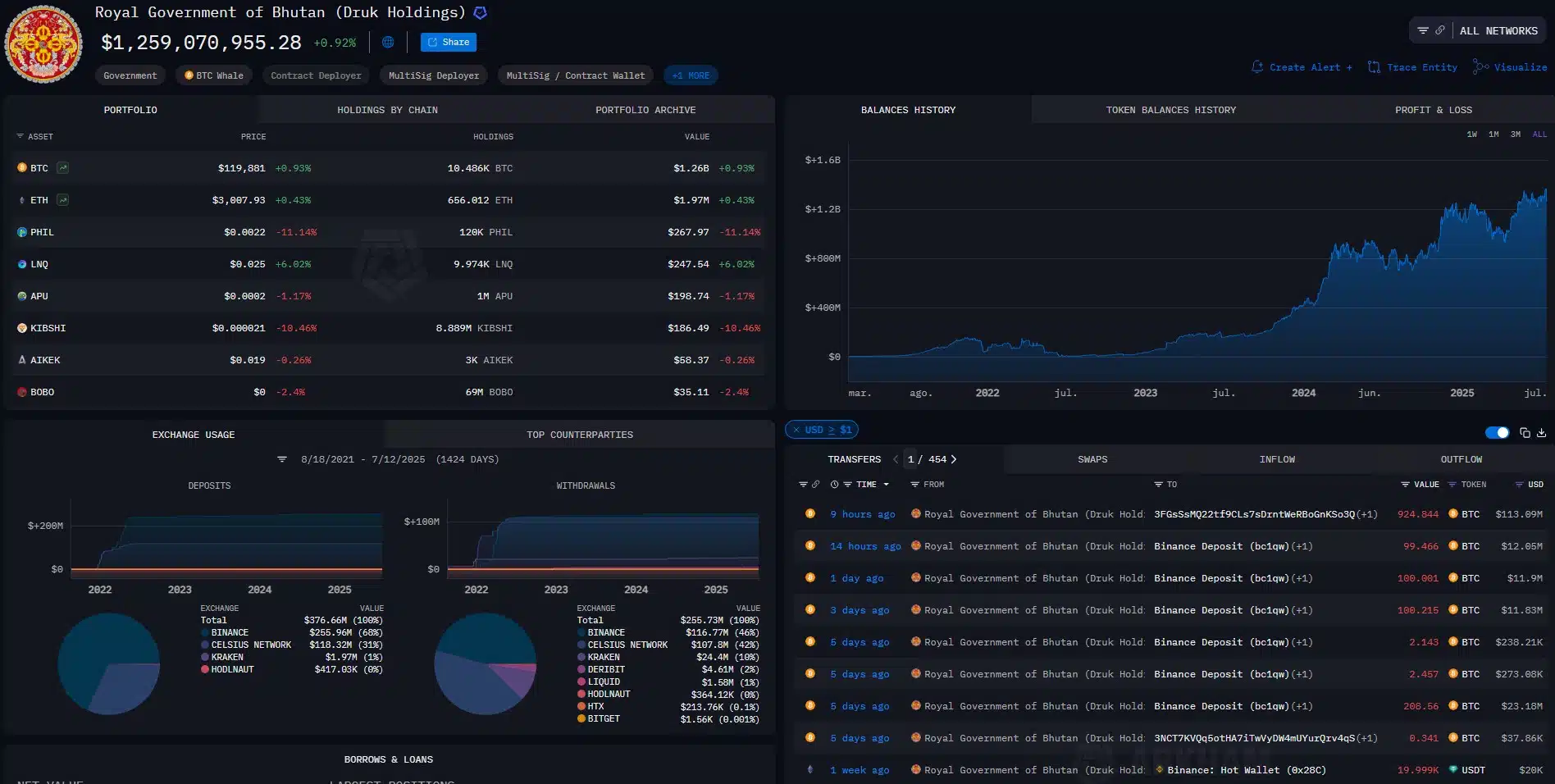Click the globe website icon next to balance
This screenshot has height=784, width=1555.
[388, 42]
